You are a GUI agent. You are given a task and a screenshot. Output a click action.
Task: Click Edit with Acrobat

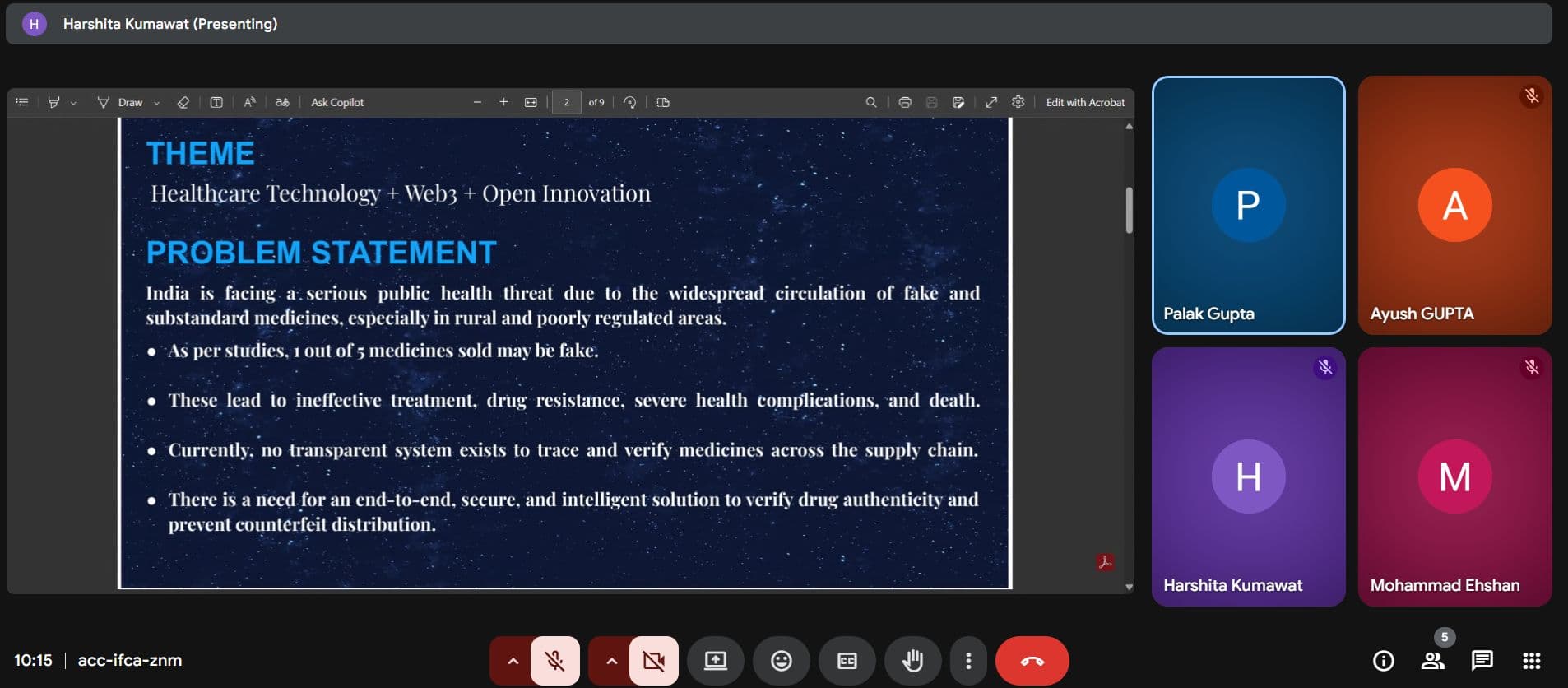coord(1084,103)
